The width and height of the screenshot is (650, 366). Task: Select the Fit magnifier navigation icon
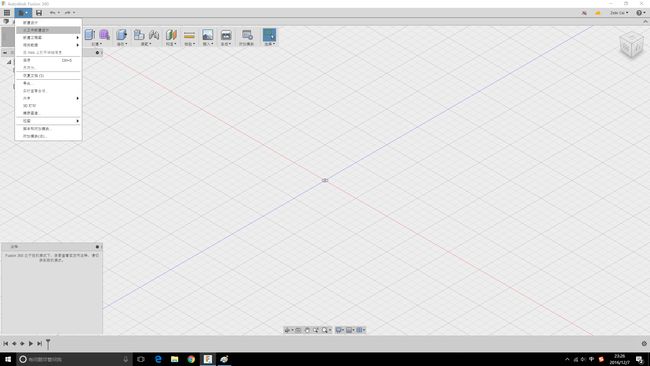(325, 330)
